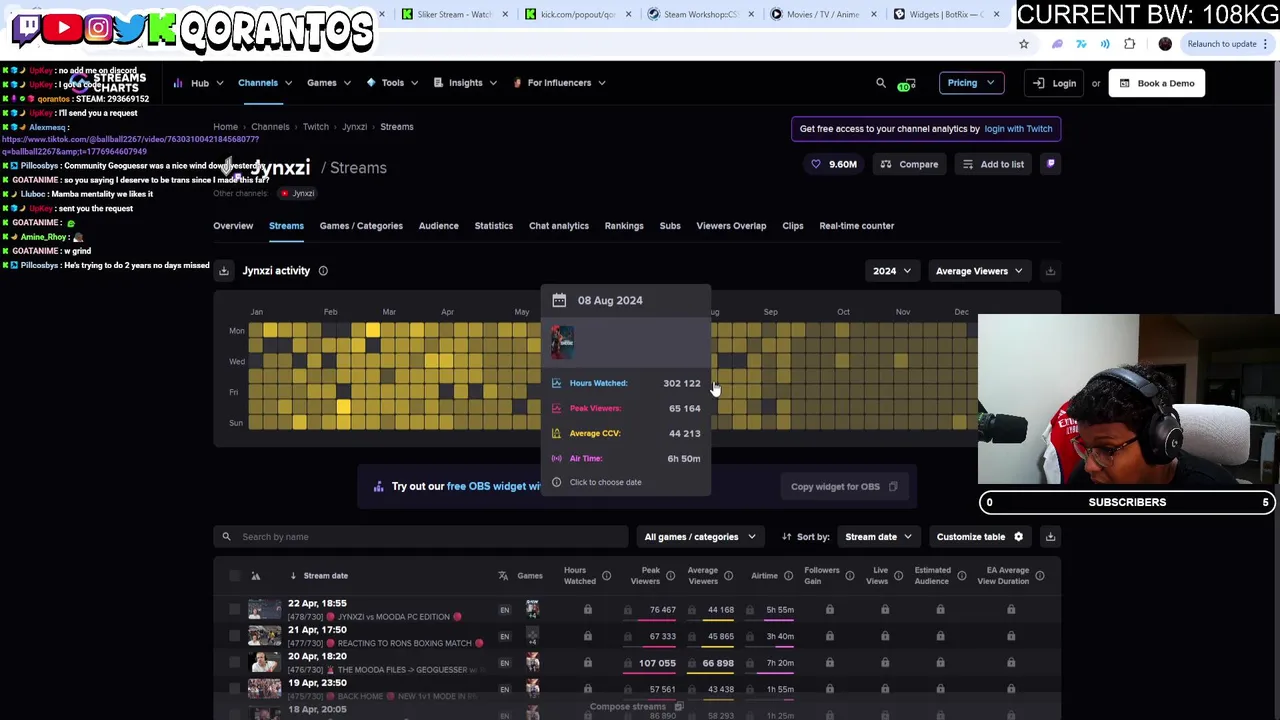
Task: Expand the Insights menu
Action: click(466, 83)
